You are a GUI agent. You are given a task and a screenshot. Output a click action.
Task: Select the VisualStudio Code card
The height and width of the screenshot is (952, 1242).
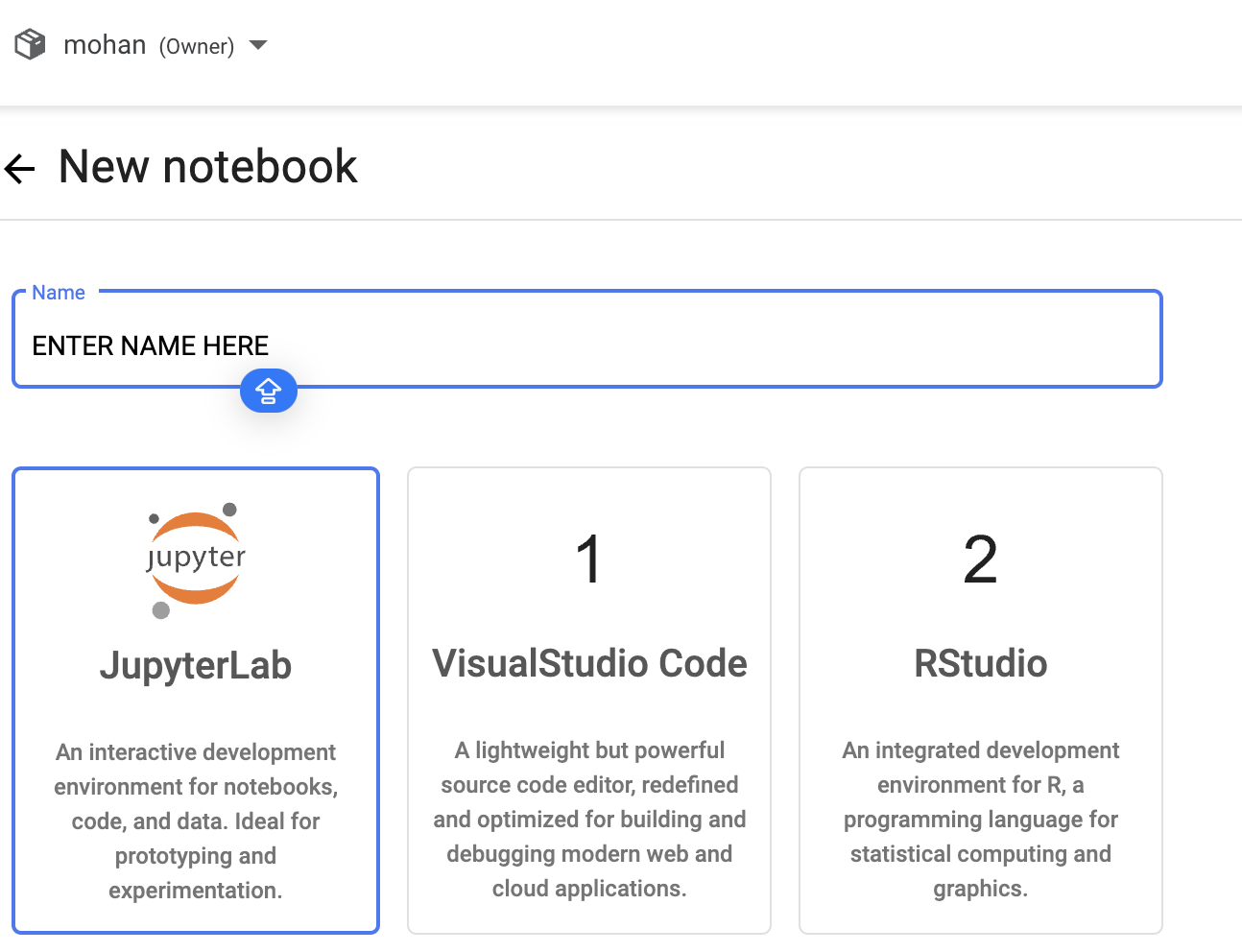coord(589,701)
